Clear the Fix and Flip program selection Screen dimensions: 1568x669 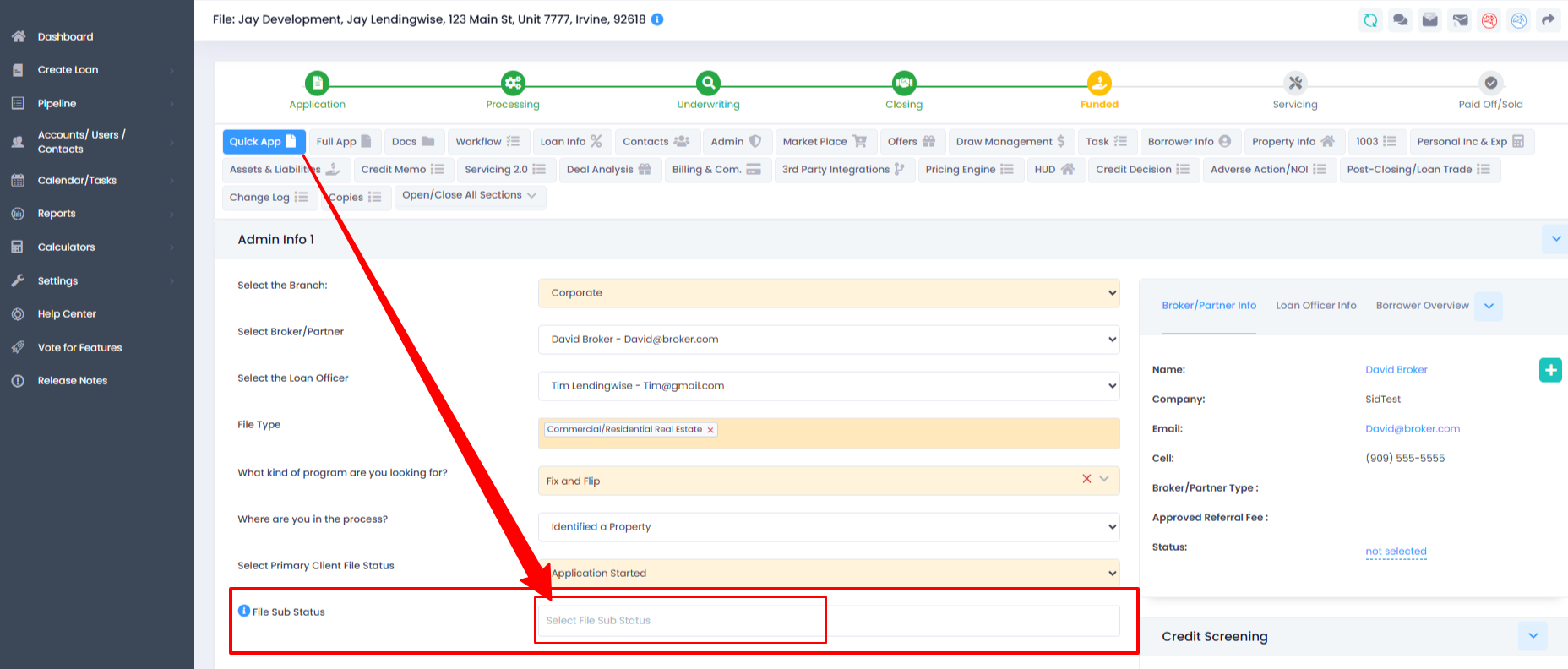point(1086,479)
